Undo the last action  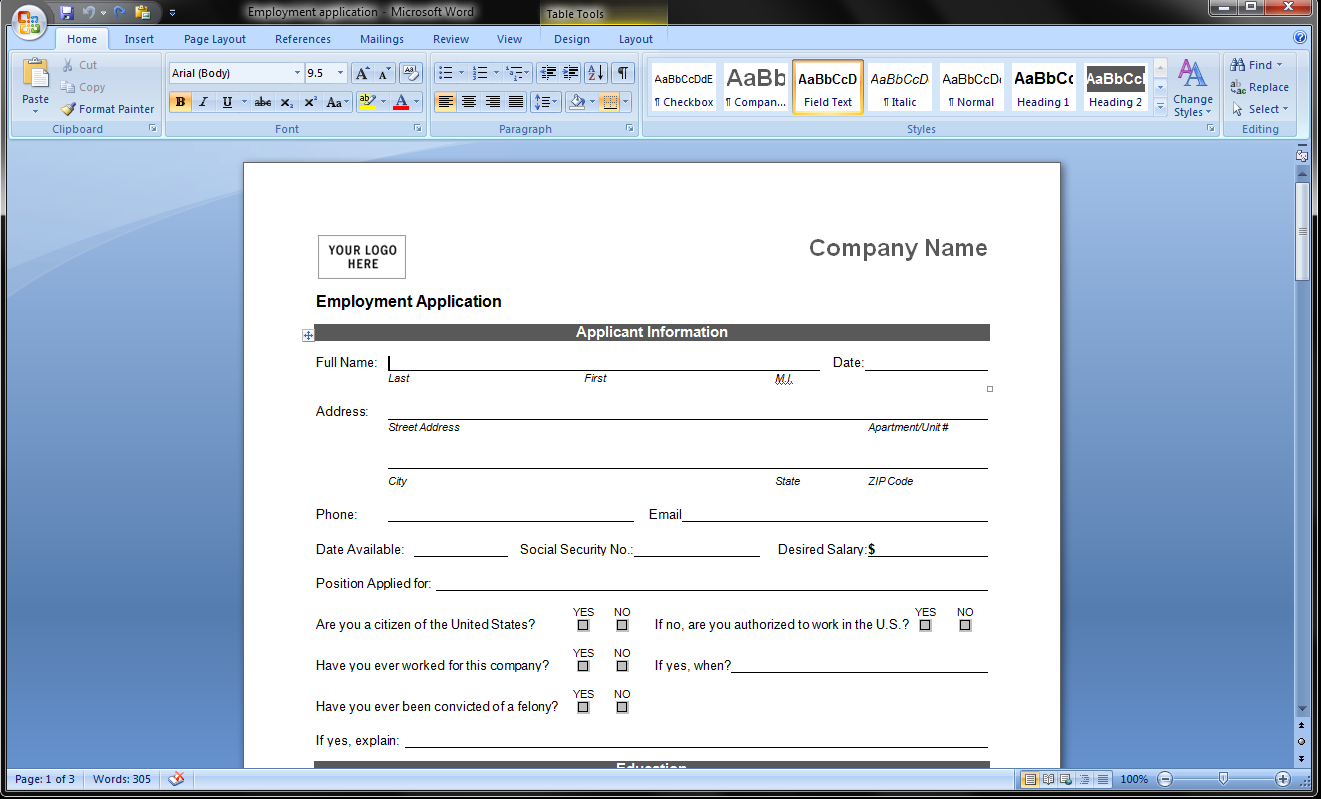click(x=88, y=12)
